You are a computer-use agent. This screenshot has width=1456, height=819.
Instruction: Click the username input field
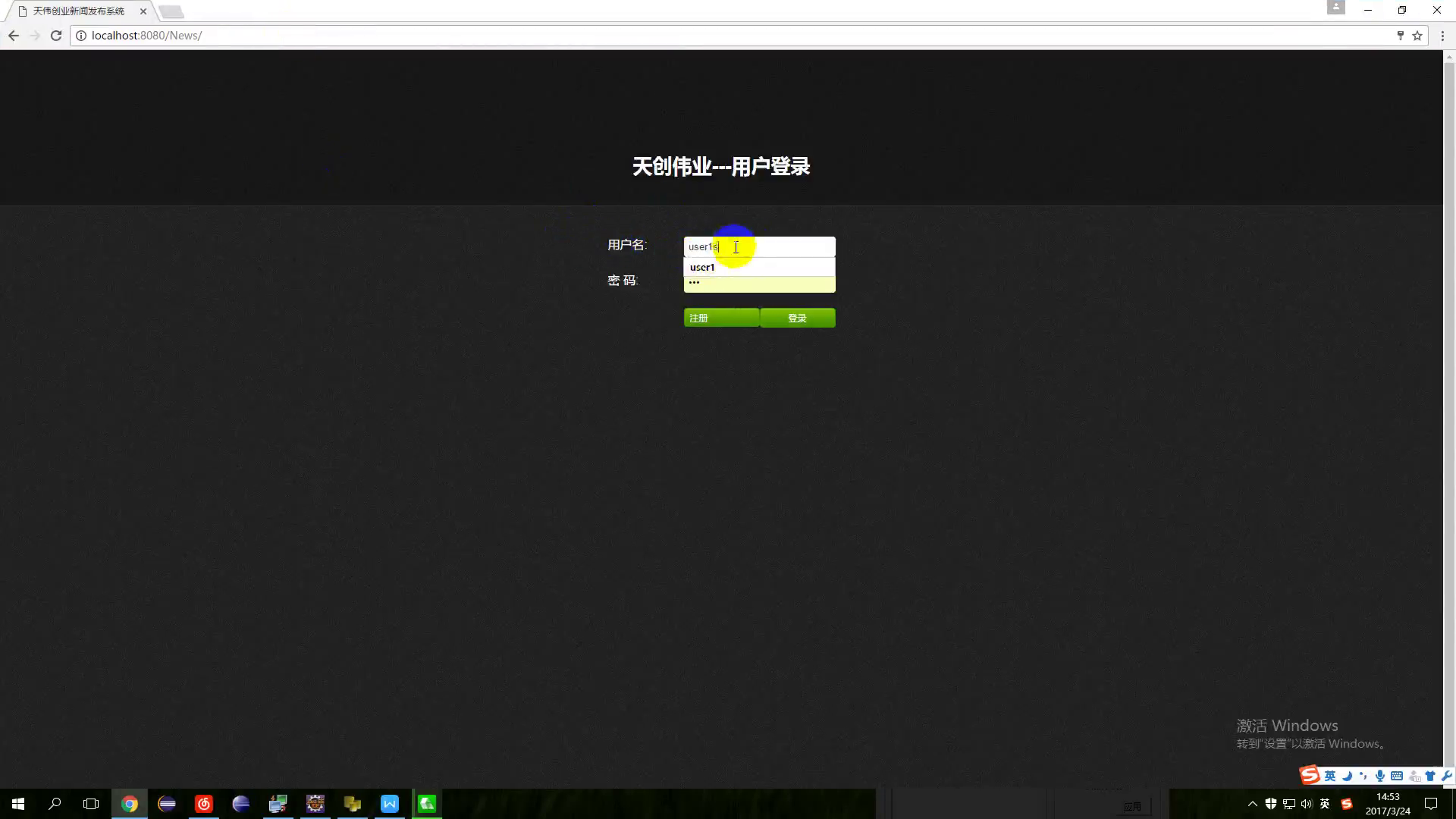[x=789, y=246]
